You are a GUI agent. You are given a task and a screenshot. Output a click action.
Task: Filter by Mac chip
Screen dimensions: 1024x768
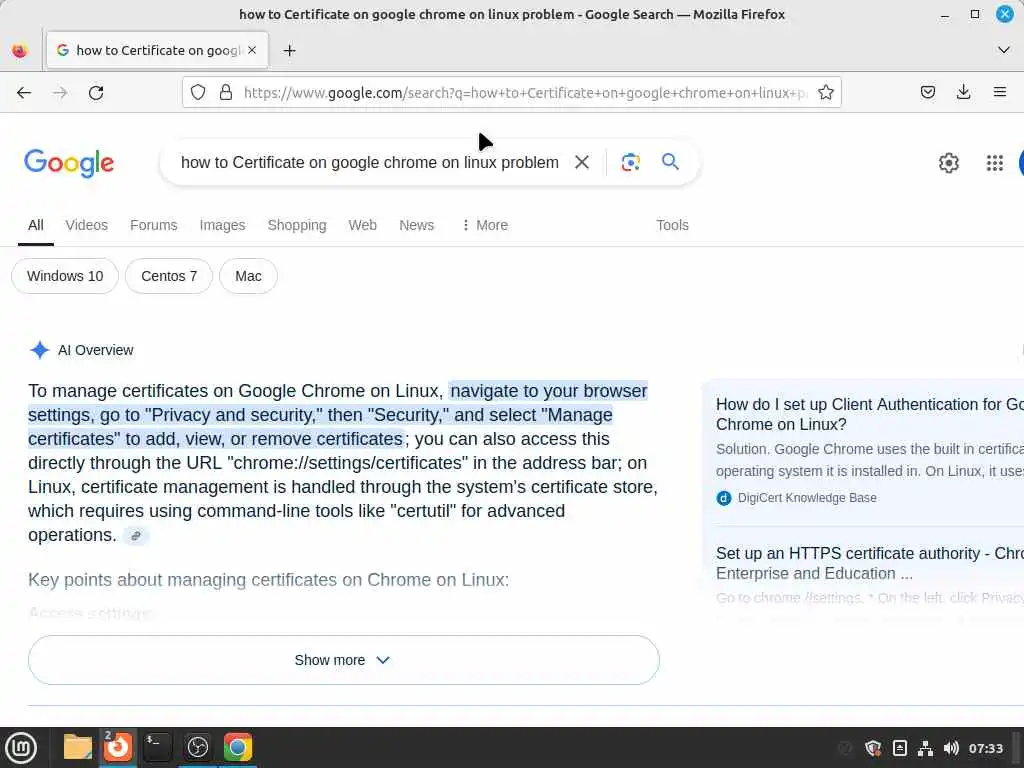click(x=248, y=276)
